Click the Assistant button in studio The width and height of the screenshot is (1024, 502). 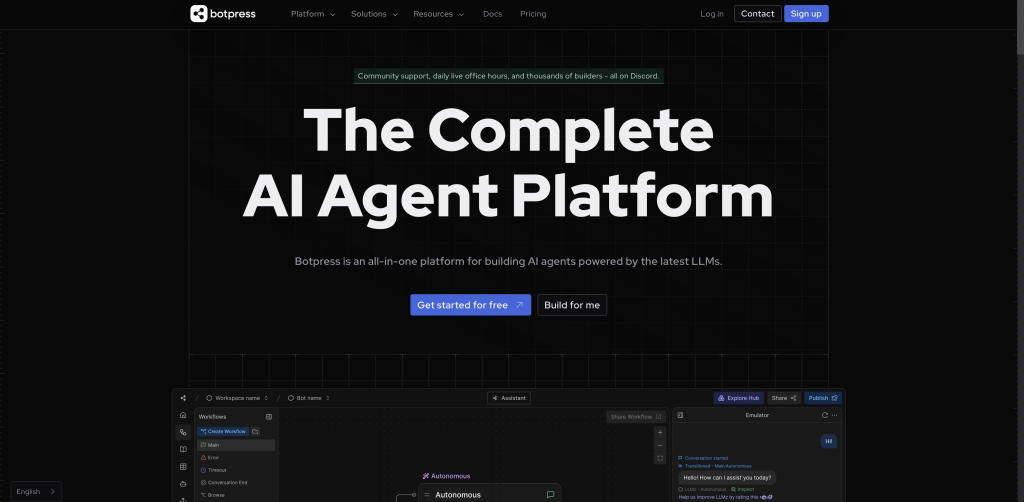(509, 398)
